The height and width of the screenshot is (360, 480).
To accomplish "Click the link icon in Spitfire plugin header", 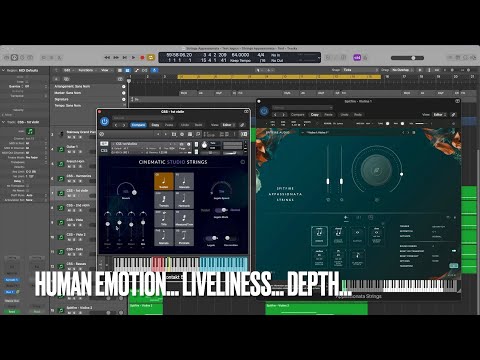I will tap(453, 114).
